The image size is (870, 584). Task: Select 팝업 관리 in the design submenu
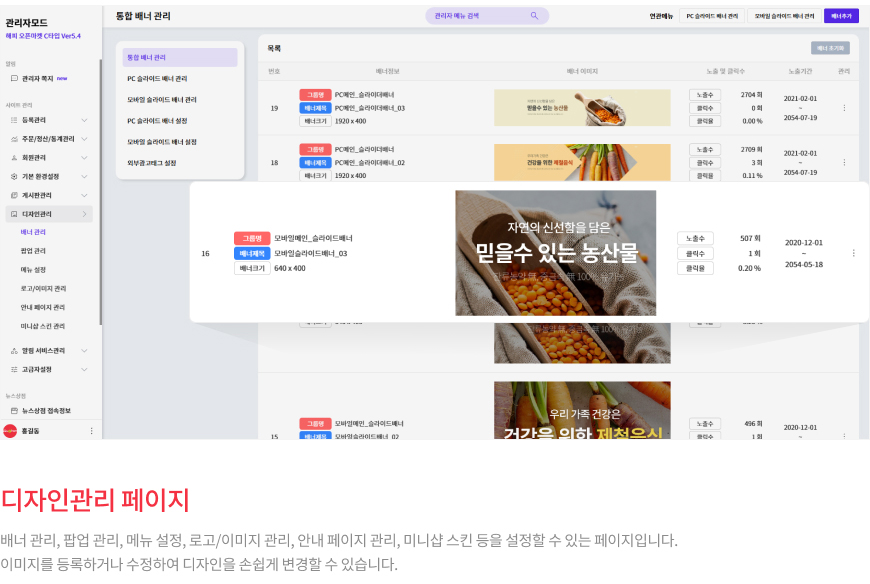pos(33,251)
